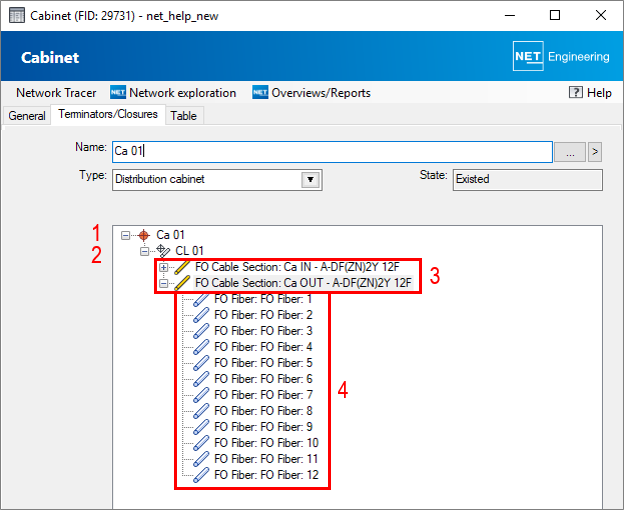Click the Distribution cabinet combo box
The height and width of the screenshot is (510, 624).
[x=217, y=180]
